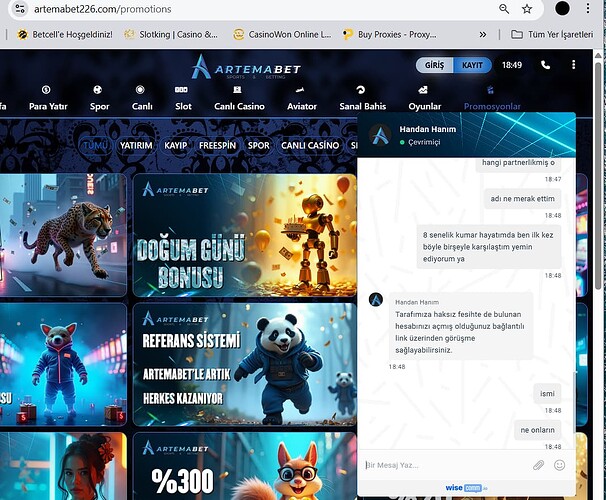Image resolution: width=606 pixels, height=500 pixels.
Task: Click the Aviator plane icon
Action: click(x=300, y=90)
